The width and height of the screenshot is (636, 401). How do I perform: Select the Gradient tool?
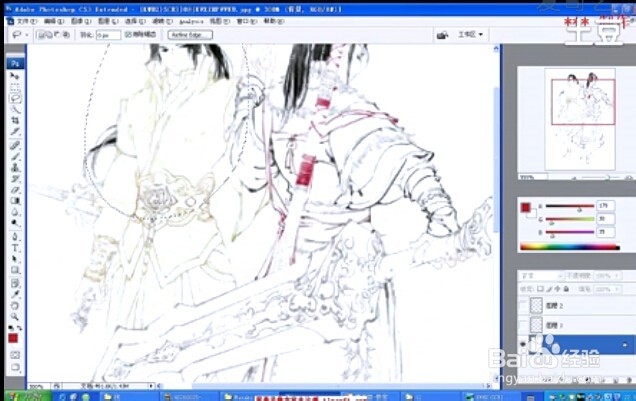coord(15,201)
